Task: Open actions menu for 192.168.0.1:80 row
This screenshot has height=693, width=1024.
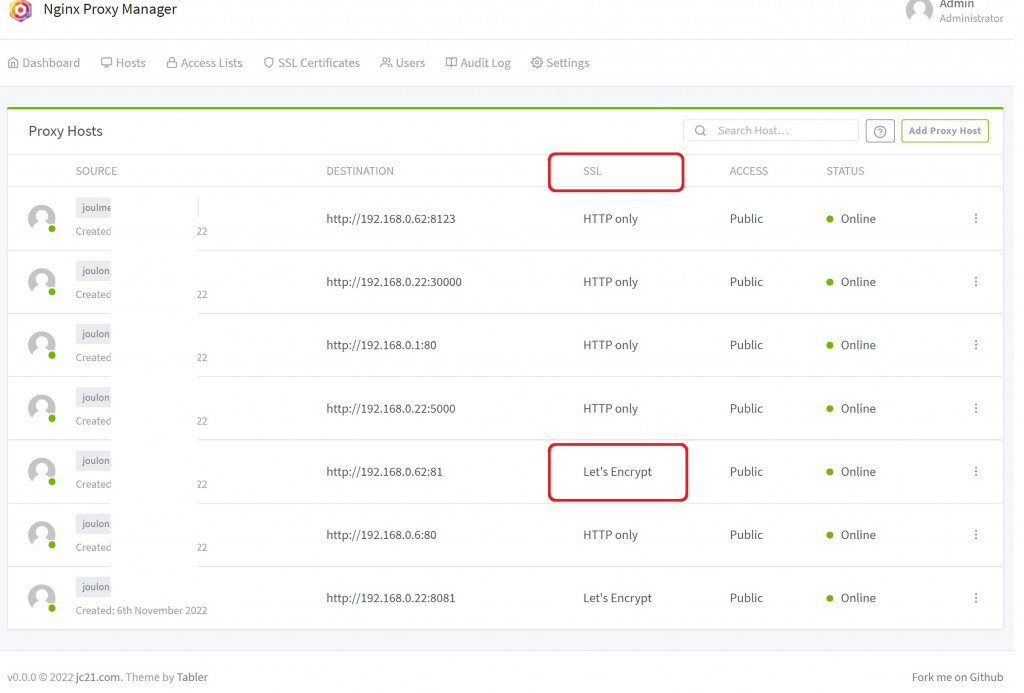Action: 976,345
